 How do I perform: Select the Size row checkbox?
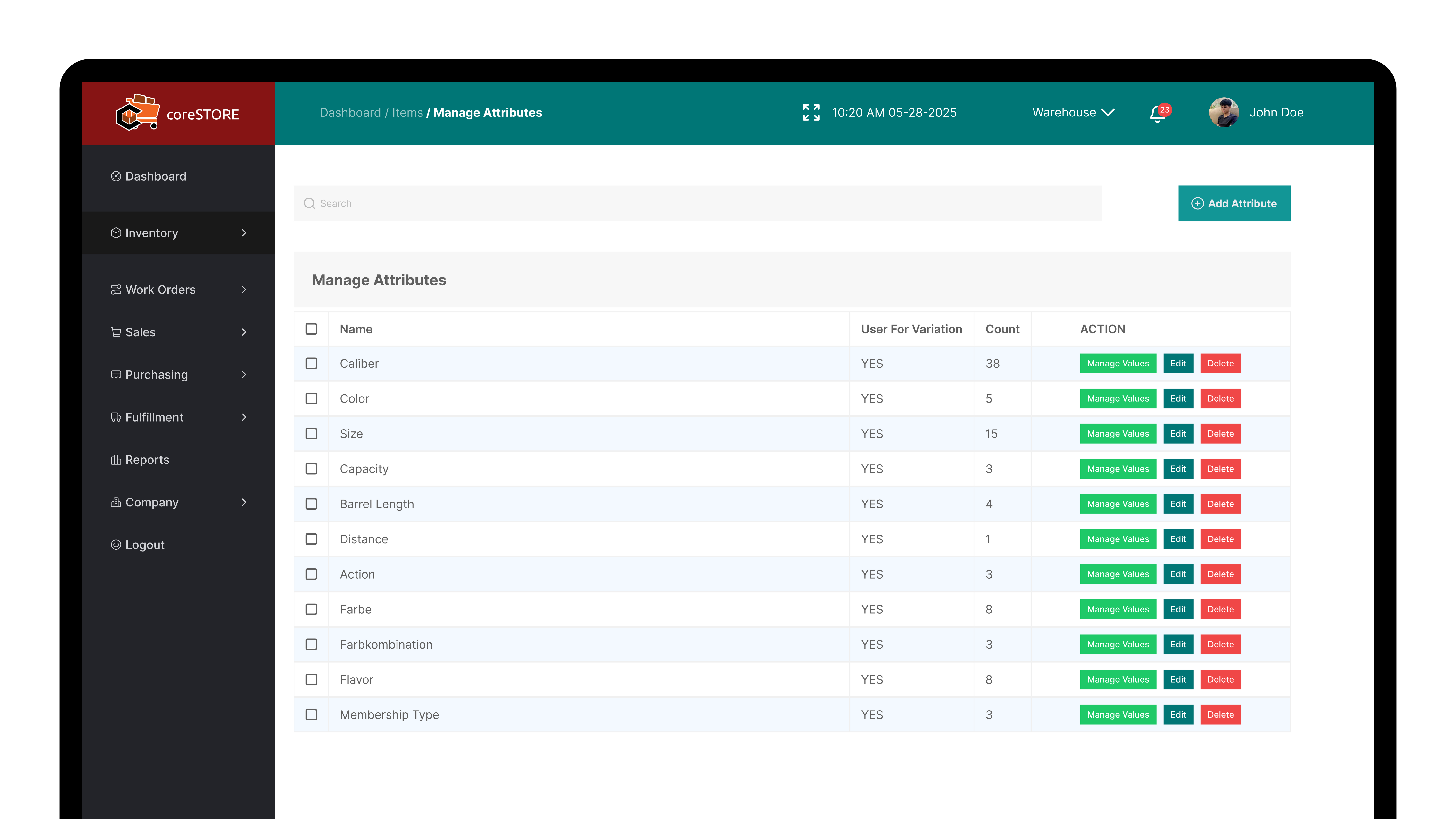311,433
